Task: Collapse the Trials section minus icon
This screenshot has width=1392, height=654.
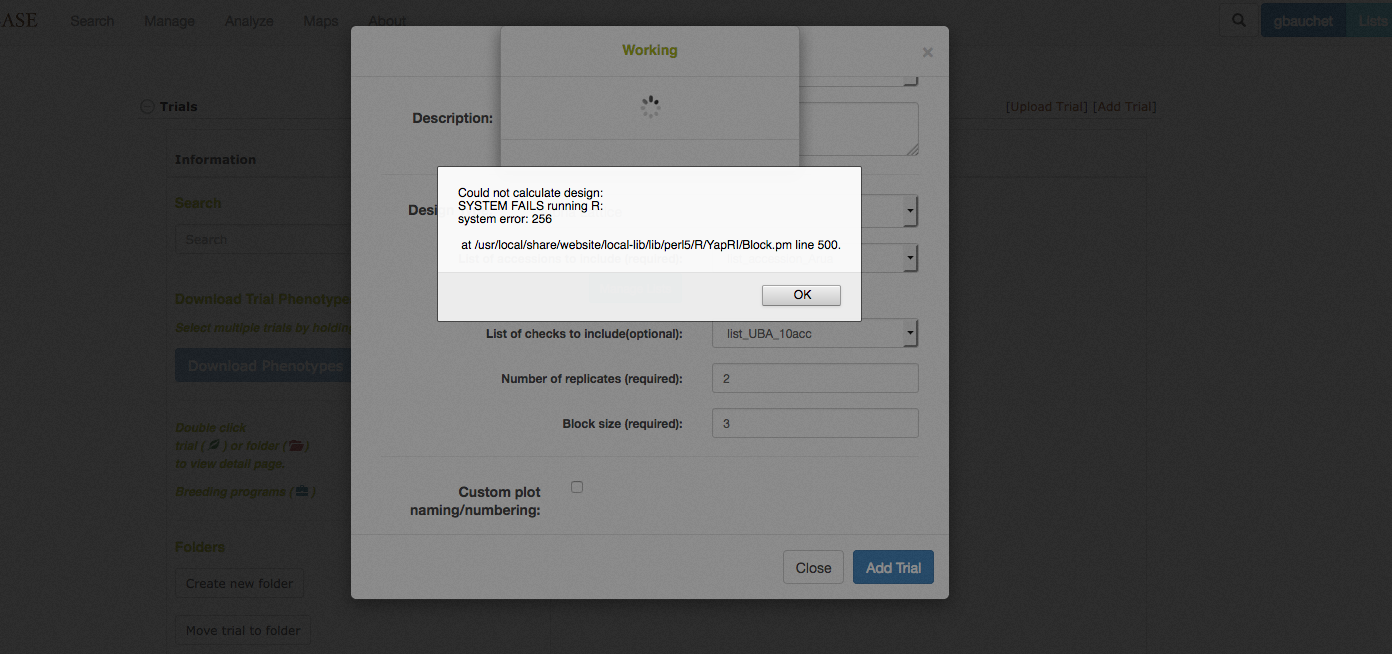Action: [147, 107]
